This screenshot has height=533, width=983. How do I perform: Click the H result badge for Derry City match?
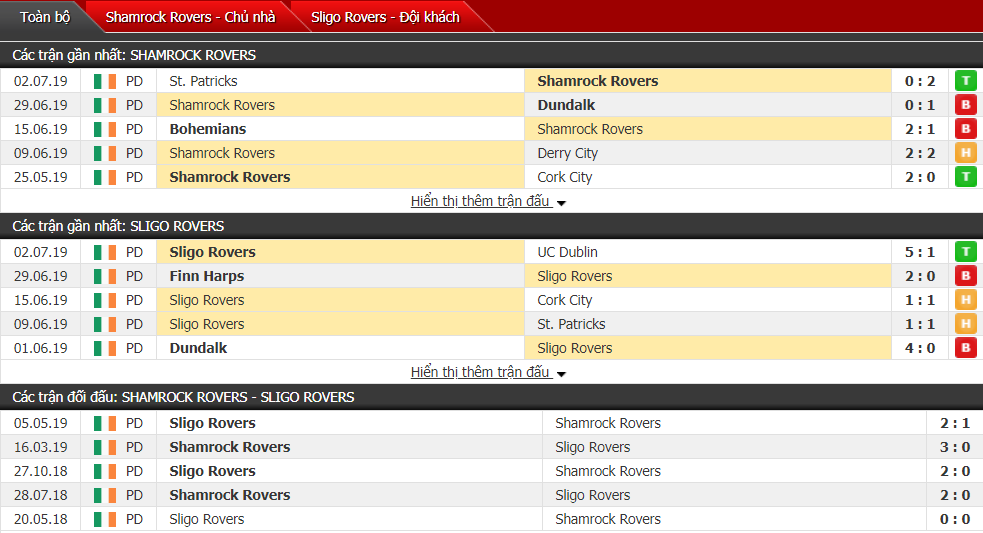(965, 152)
